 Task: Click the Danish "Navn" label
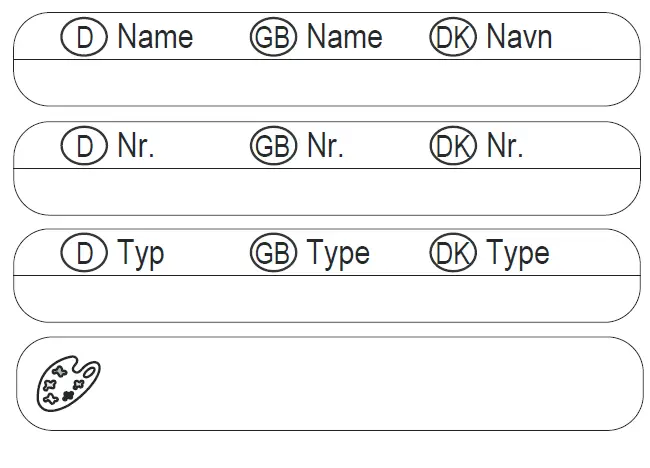[519, 38]
